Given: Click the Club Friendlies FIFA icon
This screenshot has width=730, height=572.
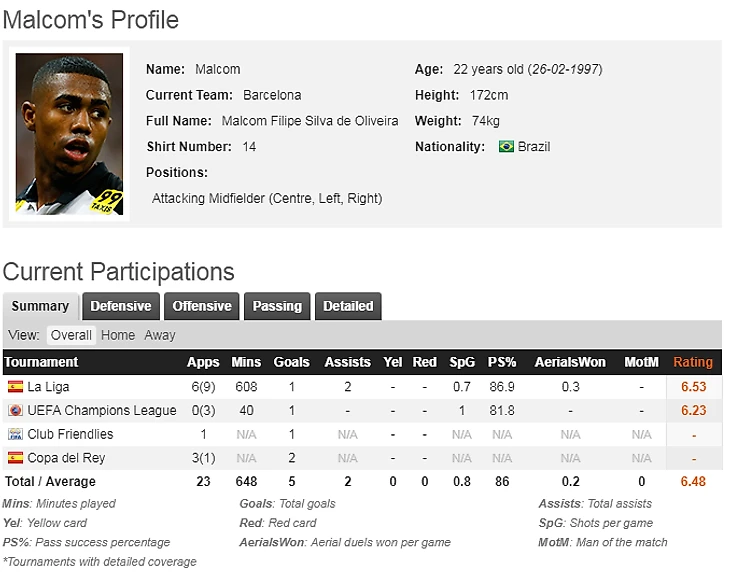Looking at the screenshot, I should tap(15, 434).
